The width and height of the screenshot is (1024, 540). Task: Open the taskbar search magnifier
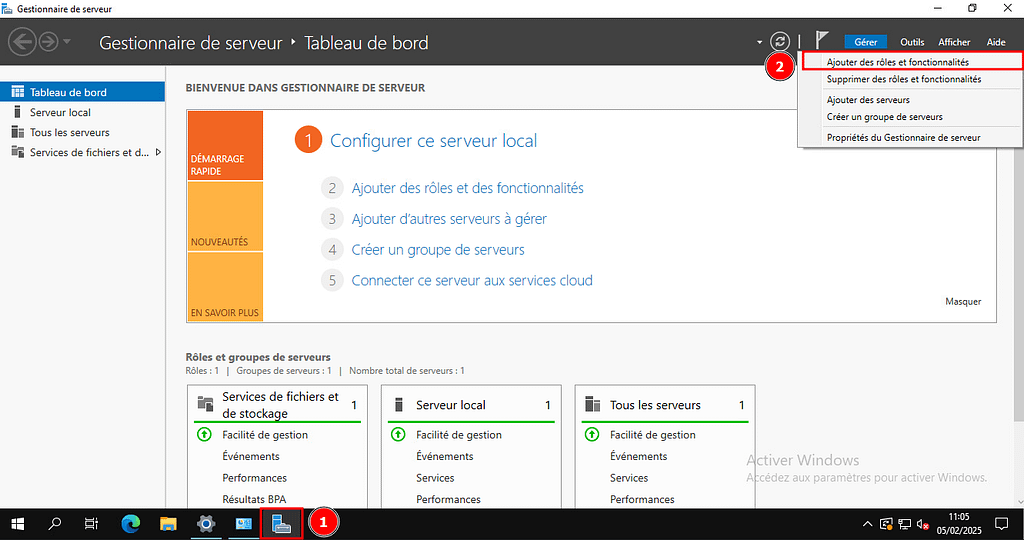click(55, 523)
